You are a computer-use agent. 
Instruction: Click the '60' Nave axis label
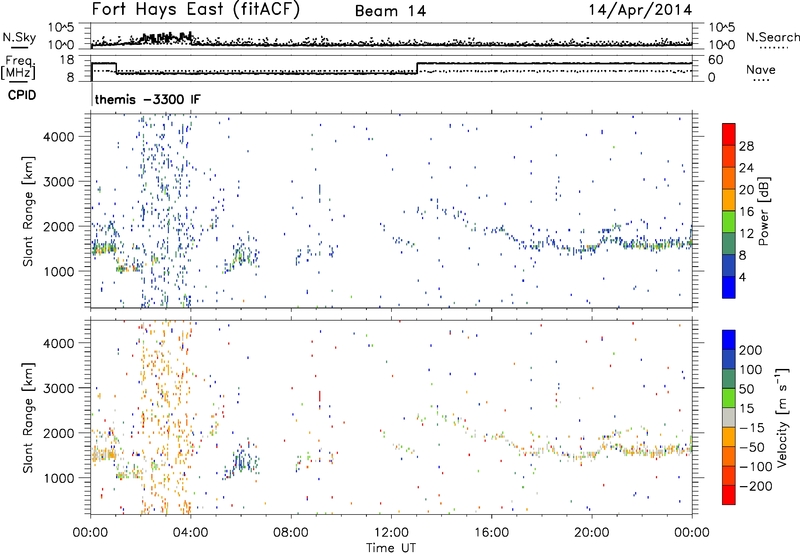[716, 60]
